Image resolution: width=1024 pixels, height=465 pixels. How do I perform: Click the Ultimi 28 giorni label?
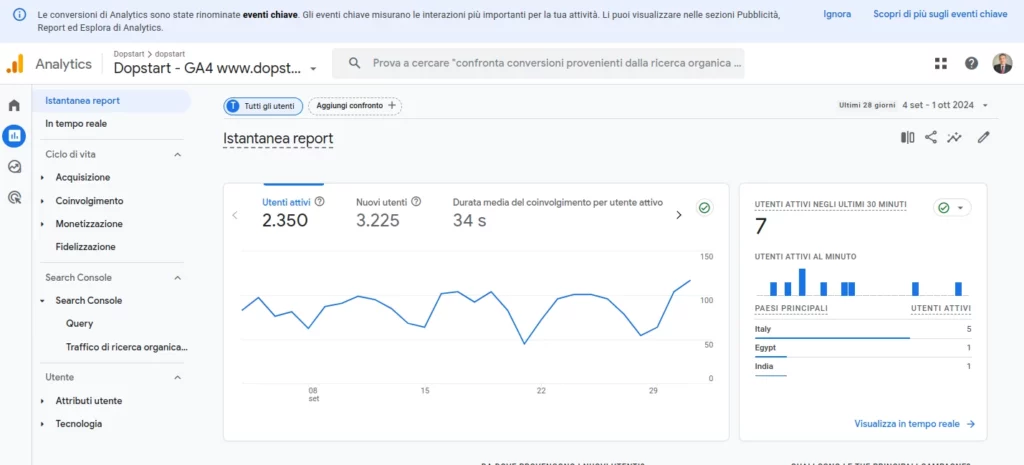tap(868, 105)
